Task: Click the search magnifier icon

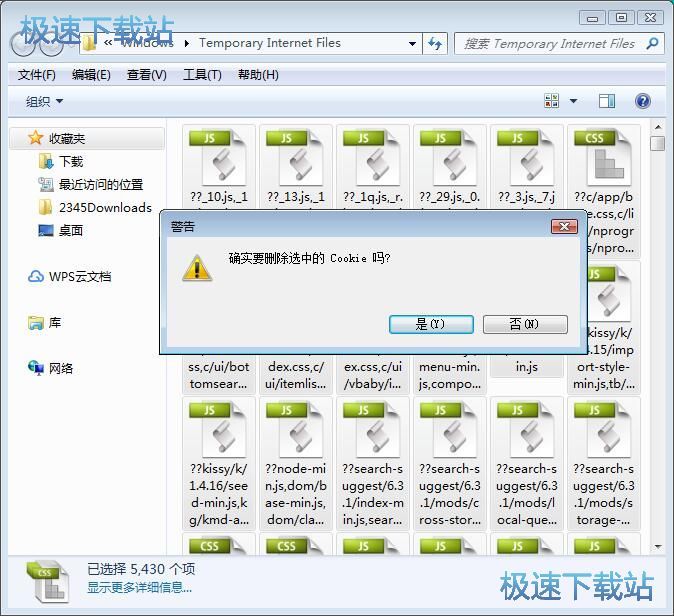Action: coord(653,43)
